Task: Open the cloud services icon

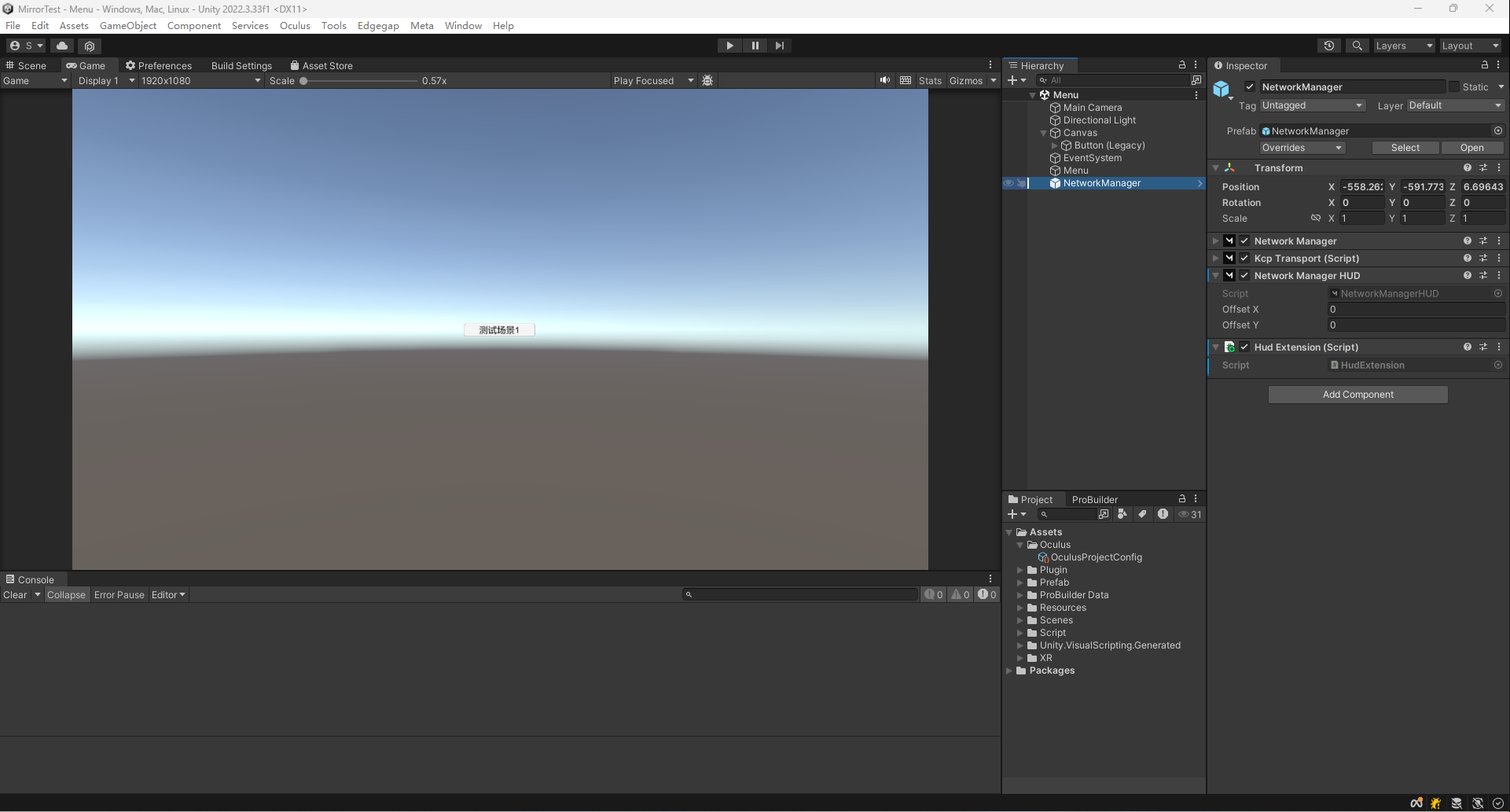Action: pyautogui.click(x=62, y=46)
